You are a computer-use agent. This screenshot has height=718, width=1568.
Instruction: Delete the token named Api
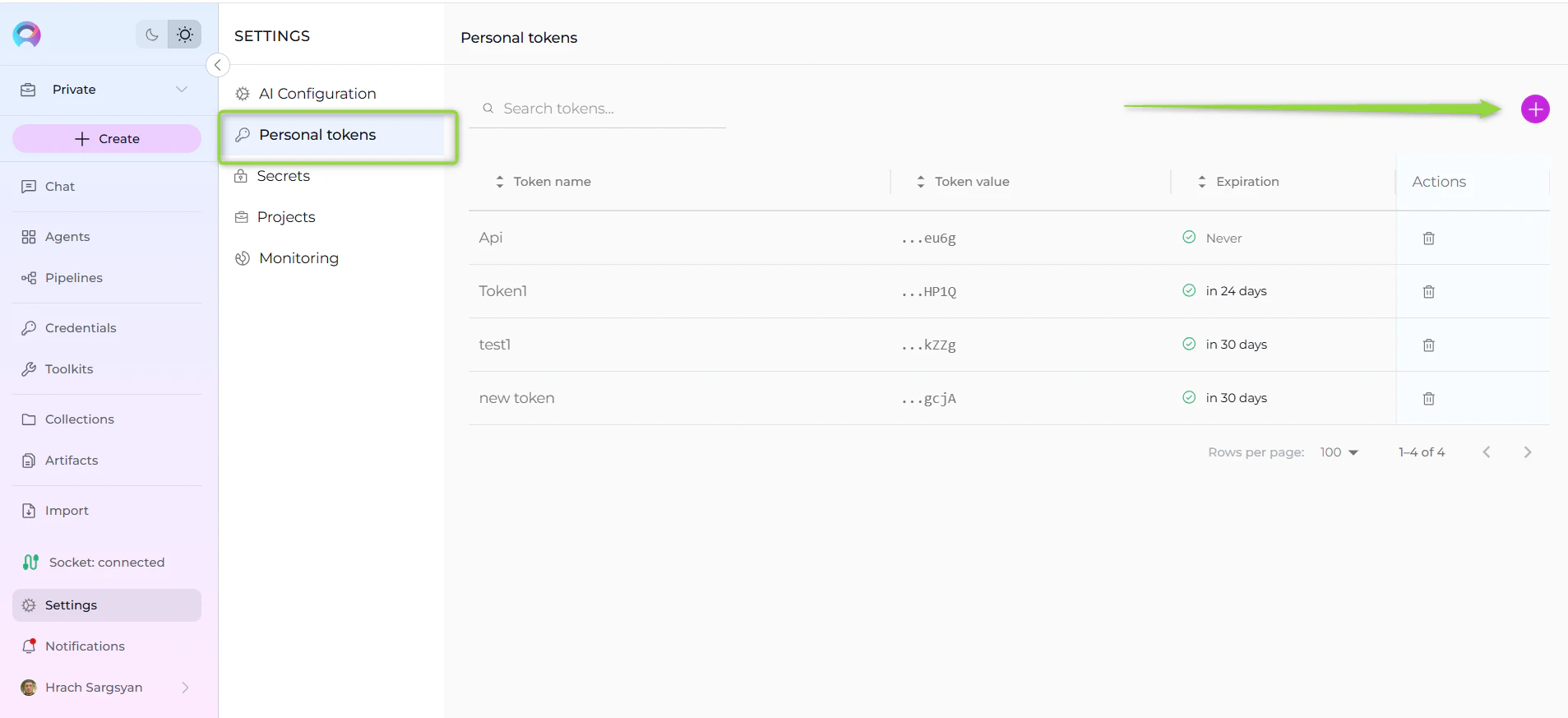point(1428,239)
